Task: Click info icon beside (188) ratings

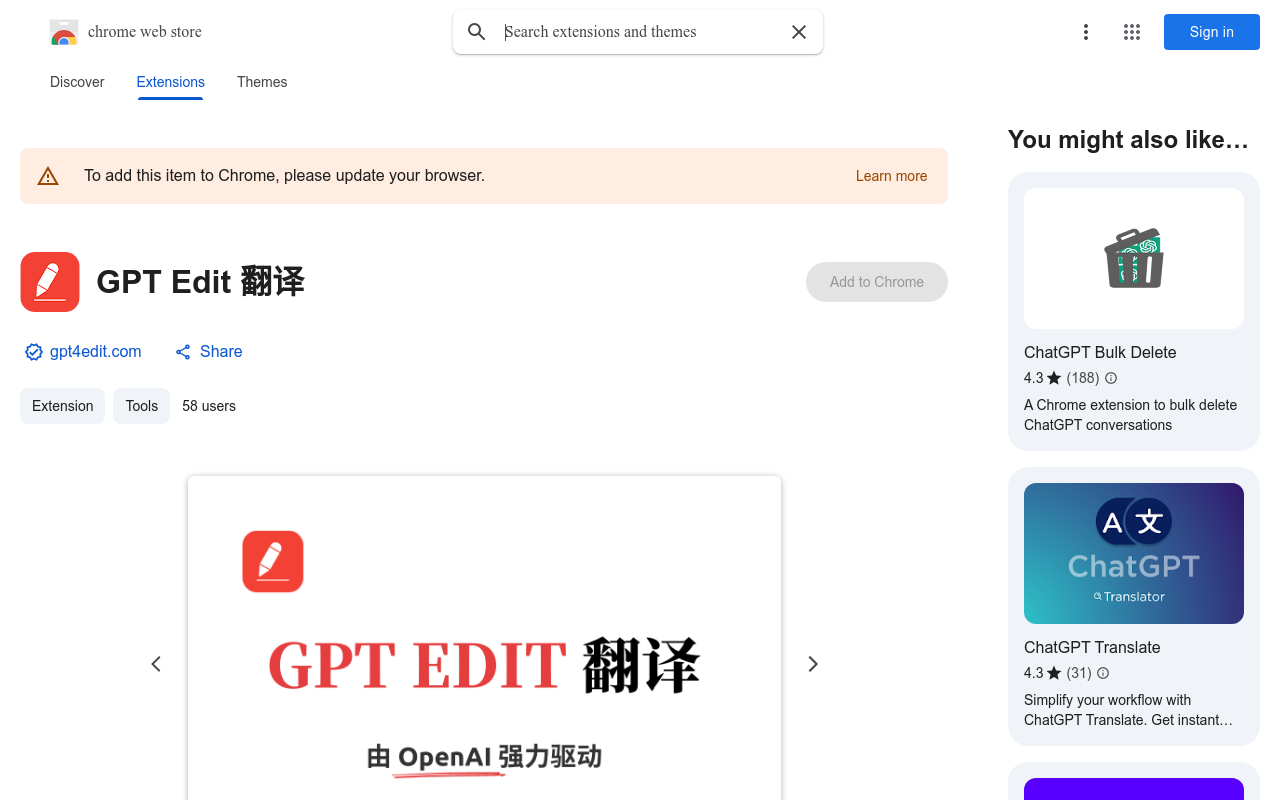Action: (1111, 378)
